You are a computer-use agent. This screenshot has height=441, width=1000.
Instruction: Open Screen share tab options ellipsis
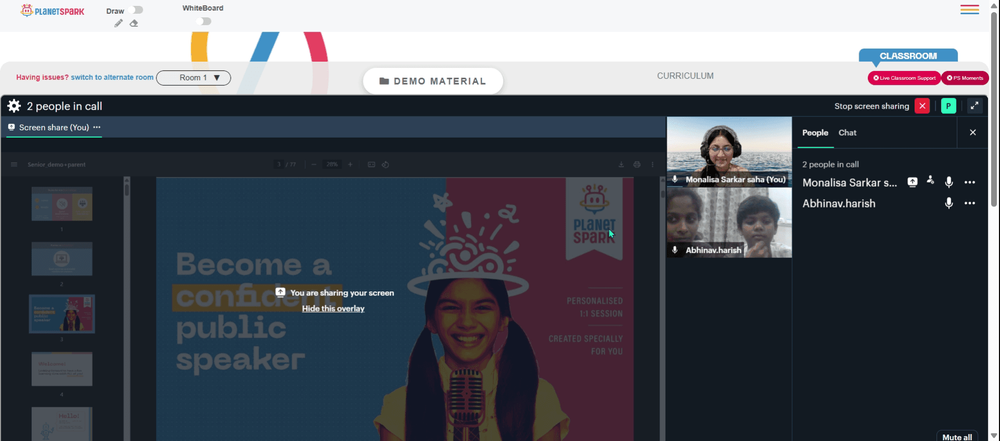point(96,127)
